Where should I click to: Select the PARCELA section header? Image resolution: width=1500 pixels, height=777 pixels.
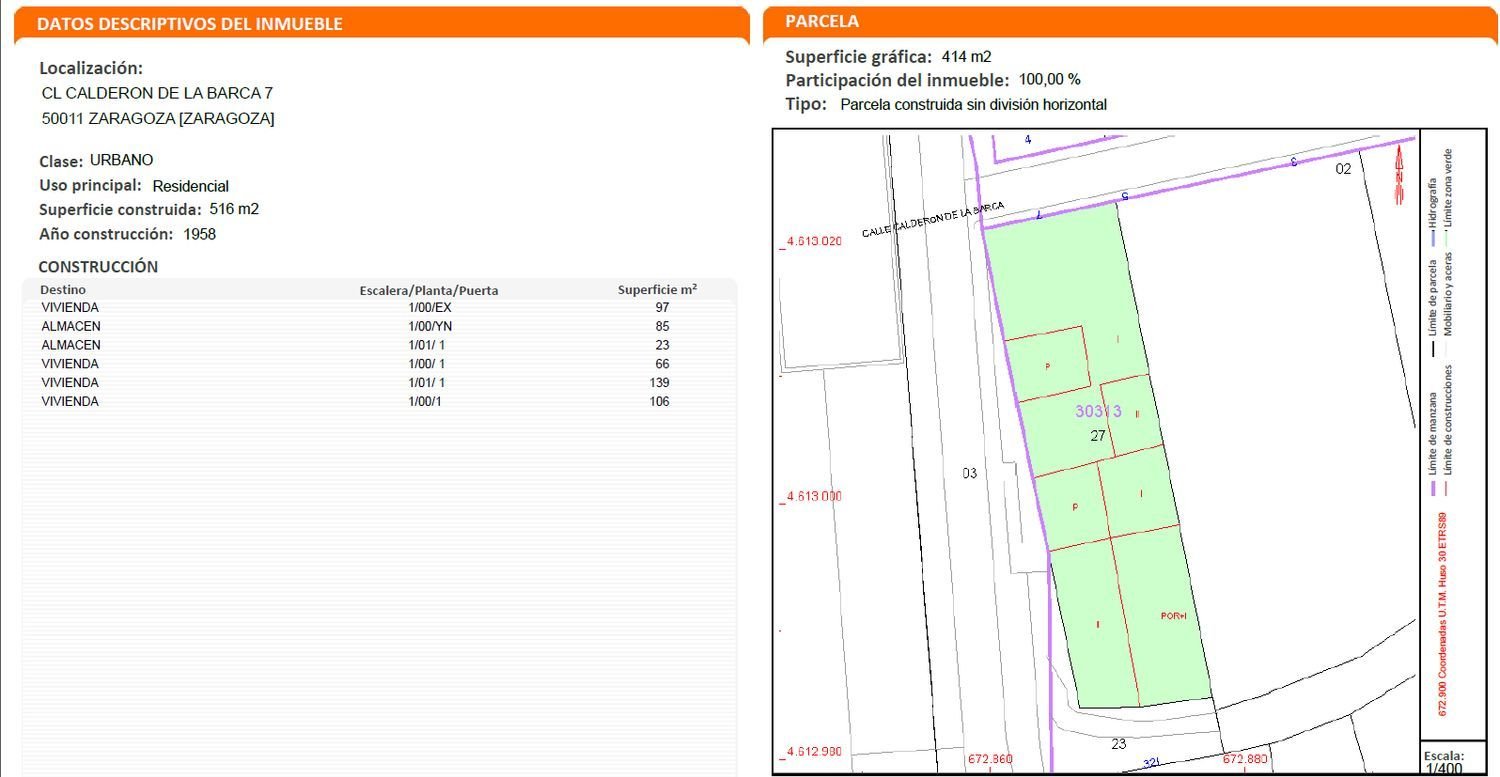point(821,22)
